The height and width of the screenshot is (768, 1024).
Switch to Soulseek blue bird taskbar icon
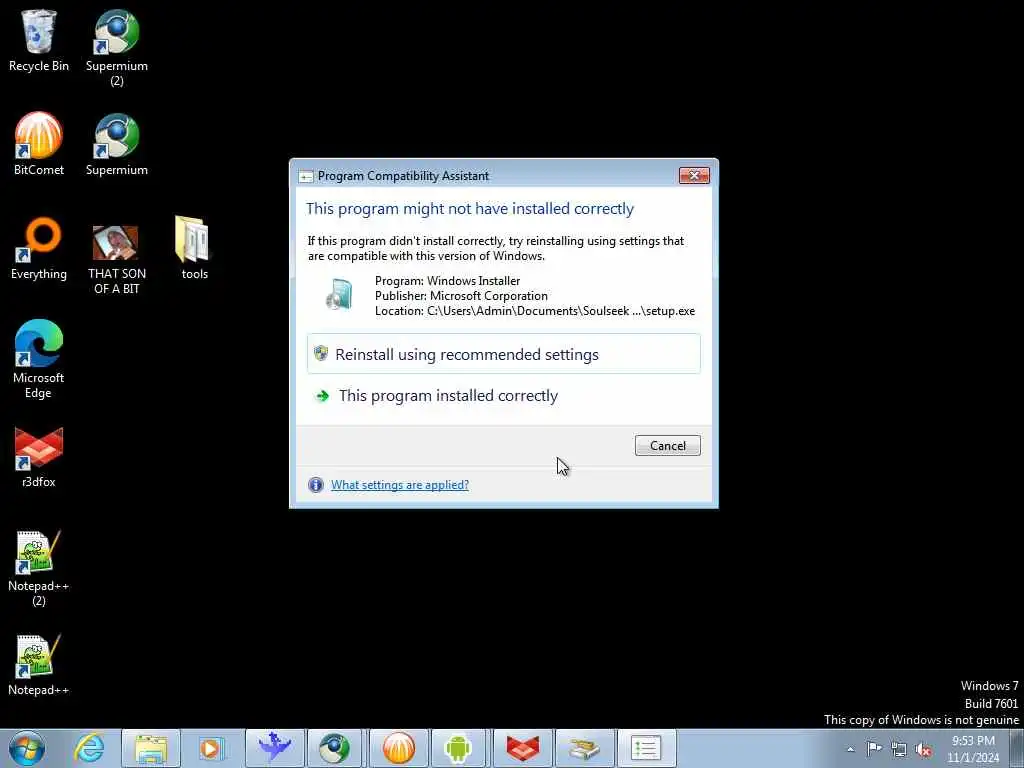[x=274, y=748]
